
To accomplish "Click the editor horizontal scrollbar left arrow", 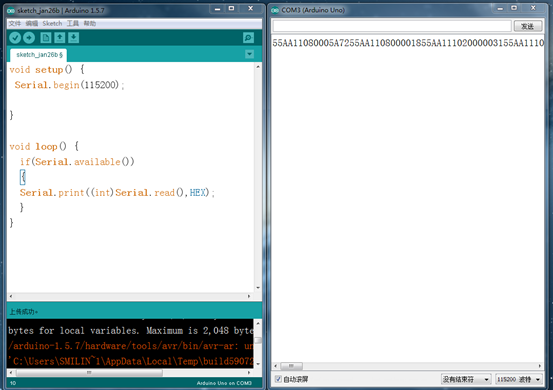I will (11, 296).
